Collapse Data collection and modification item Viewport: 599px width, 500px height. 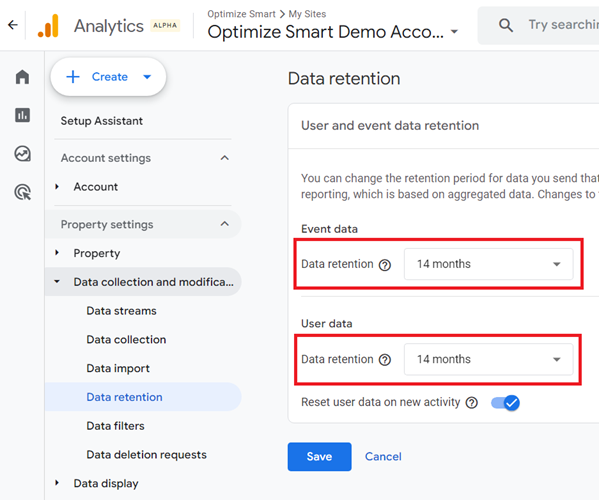tap(57, 282)
